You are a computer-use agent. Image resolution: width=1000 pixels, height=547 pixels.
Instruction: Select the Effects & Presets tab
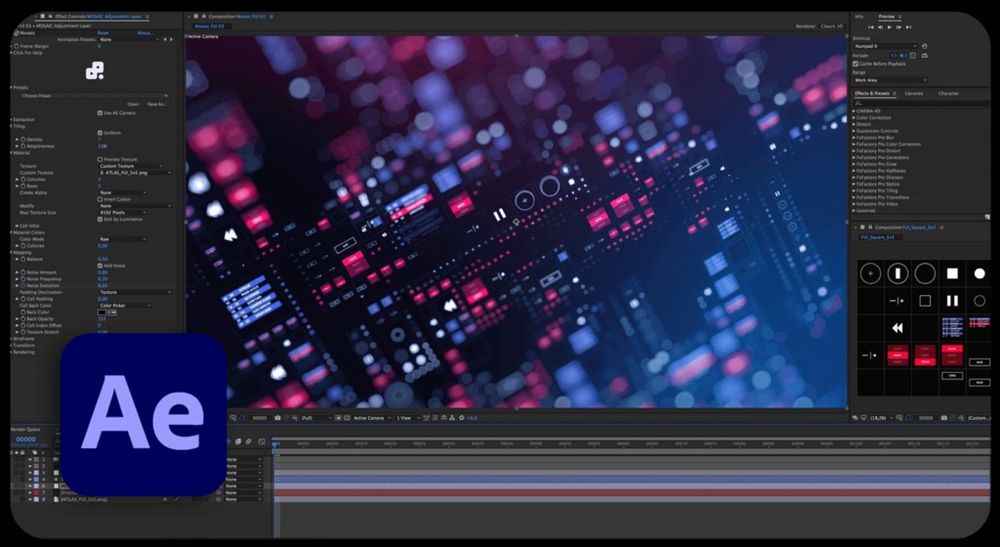click(872, 94)
